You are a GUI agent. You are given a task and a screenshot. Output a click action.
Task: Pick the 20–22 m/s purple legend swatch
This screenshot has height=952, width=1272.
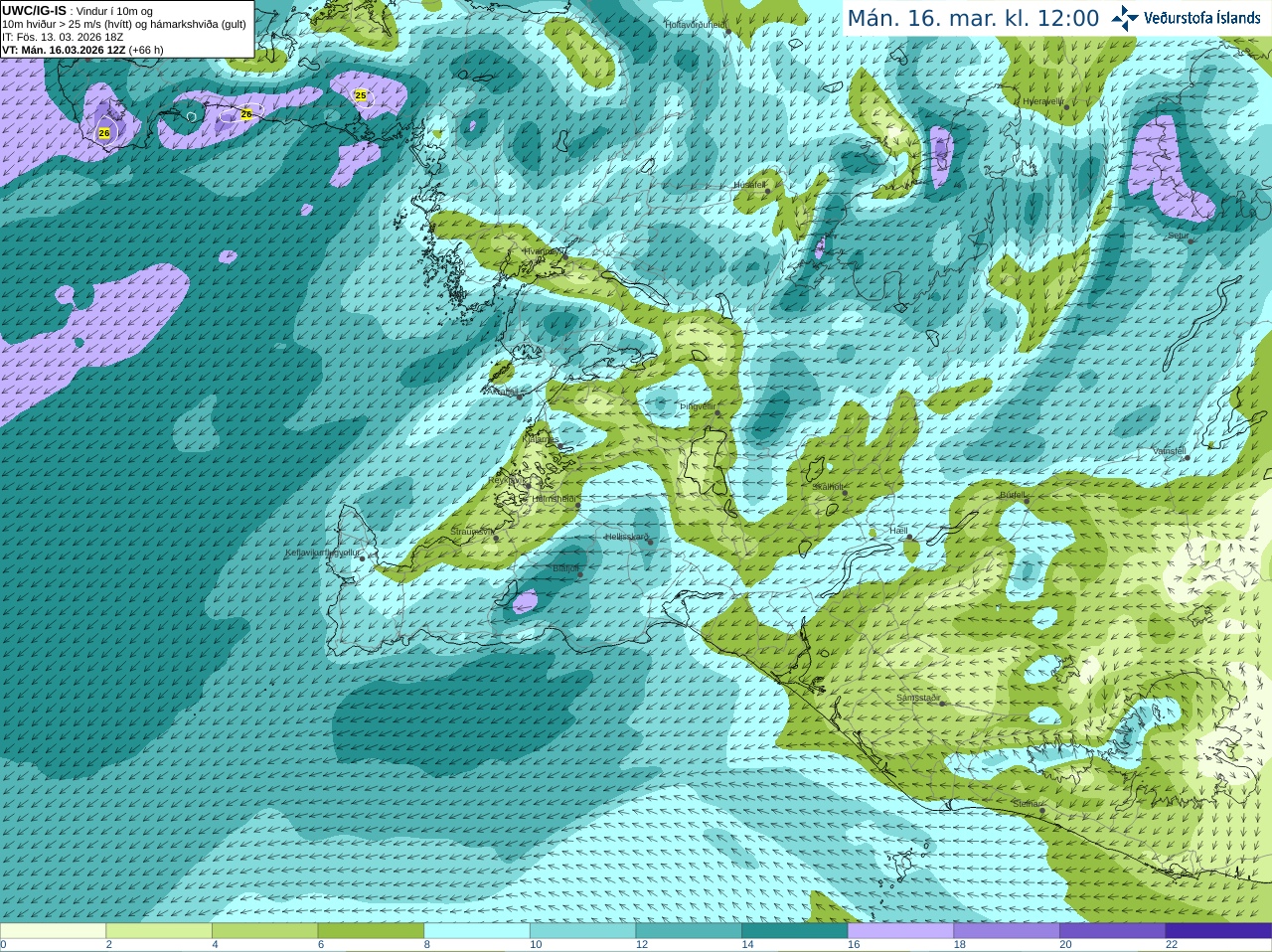[1112, 931]
